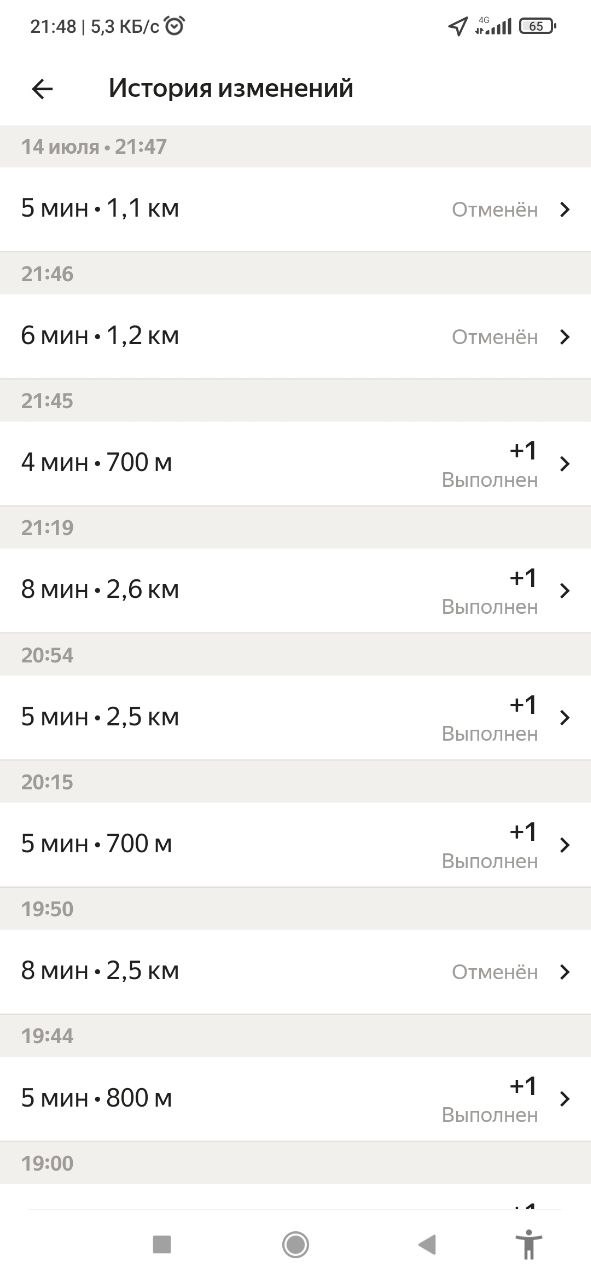Expand the 8 мин 2,6 км chevron
The width and height of the screenshot is (591, 1280).
(x=565, y=591)
